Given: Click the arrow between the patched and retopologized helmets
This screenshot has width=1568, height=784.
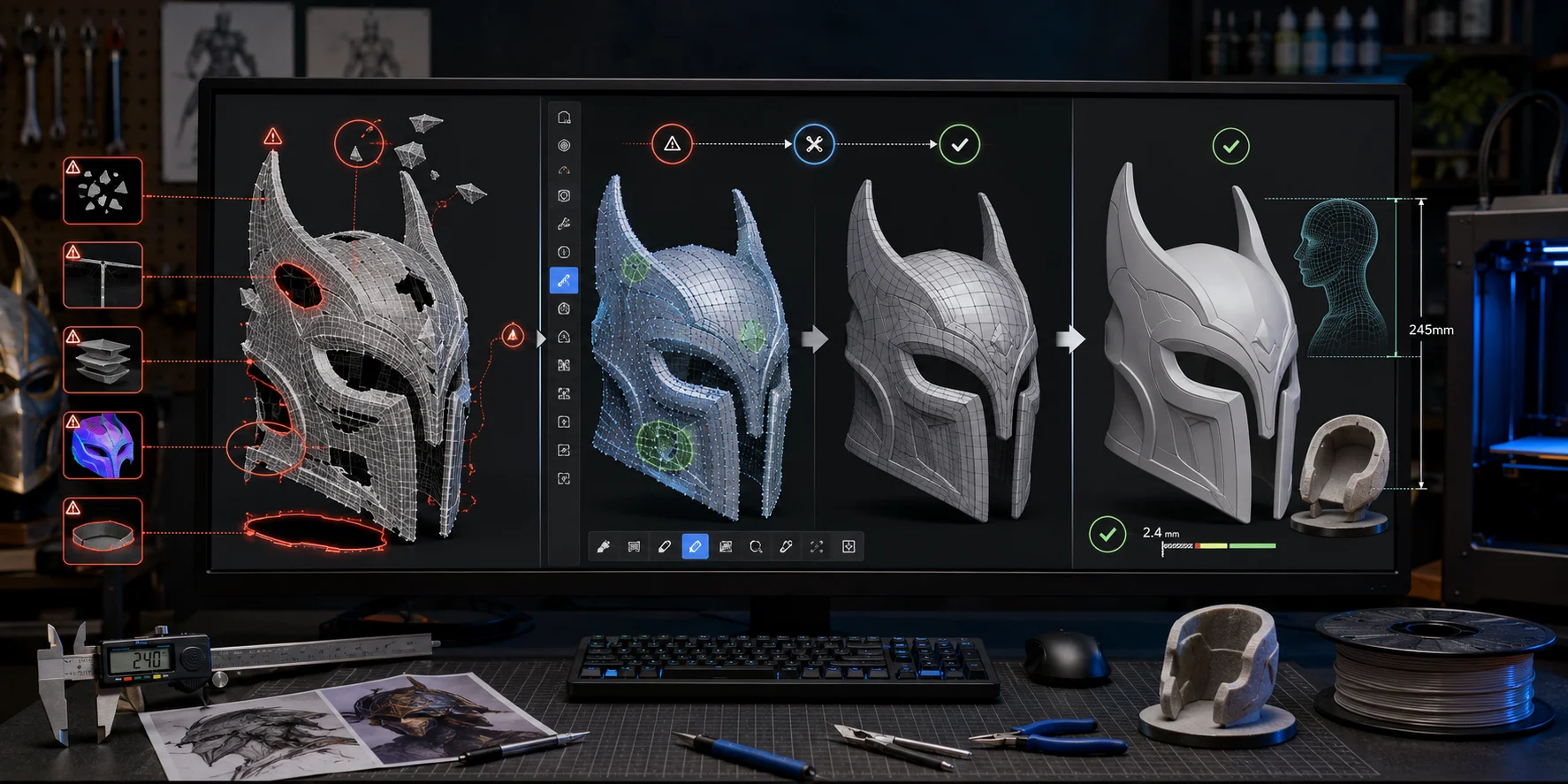Looking at the screenshot, I should [x=814, y=339].
